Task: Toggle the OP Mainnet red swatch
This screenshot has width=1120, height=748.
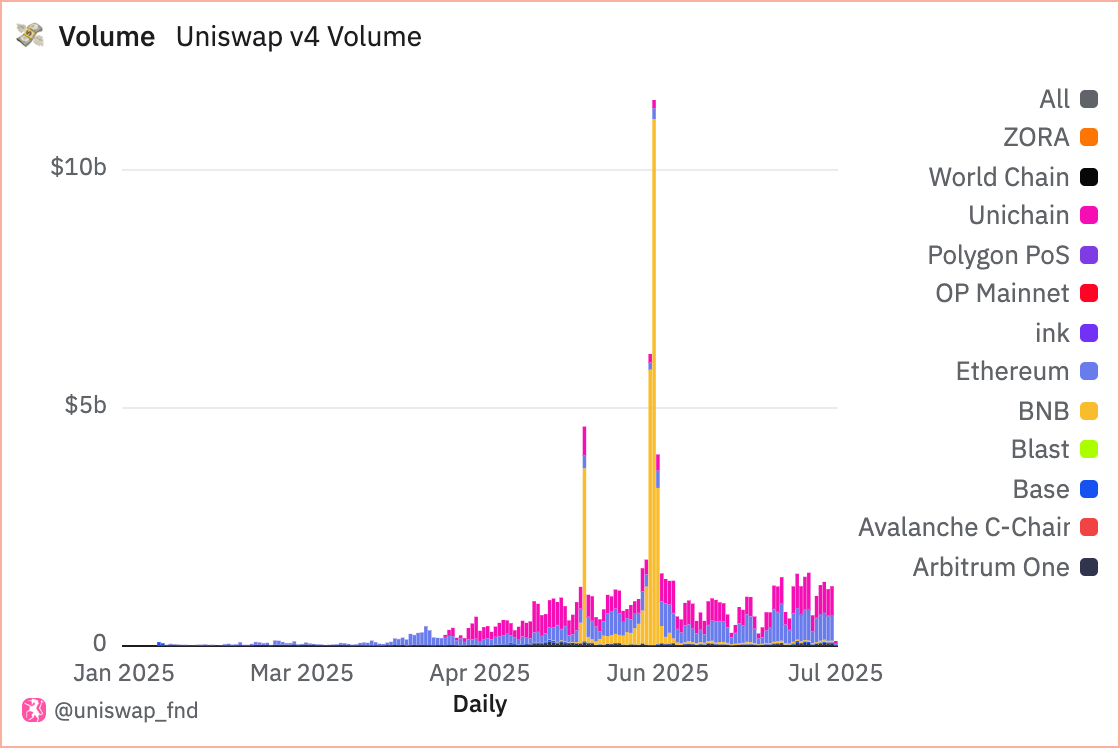Action: tap(1089, 293)
